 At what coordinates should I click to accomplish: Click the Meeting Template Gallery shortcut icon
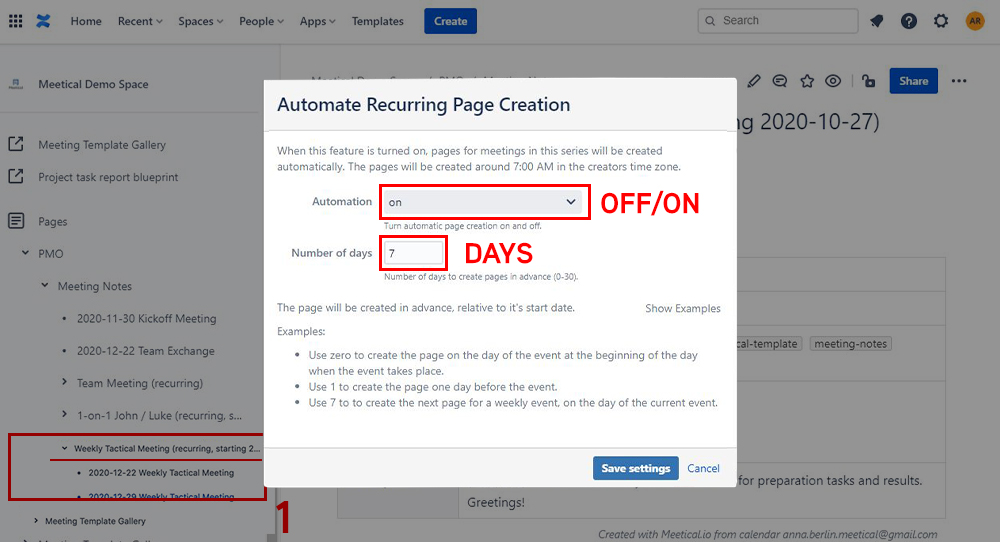pyautogui.click(x=16, y=144)
